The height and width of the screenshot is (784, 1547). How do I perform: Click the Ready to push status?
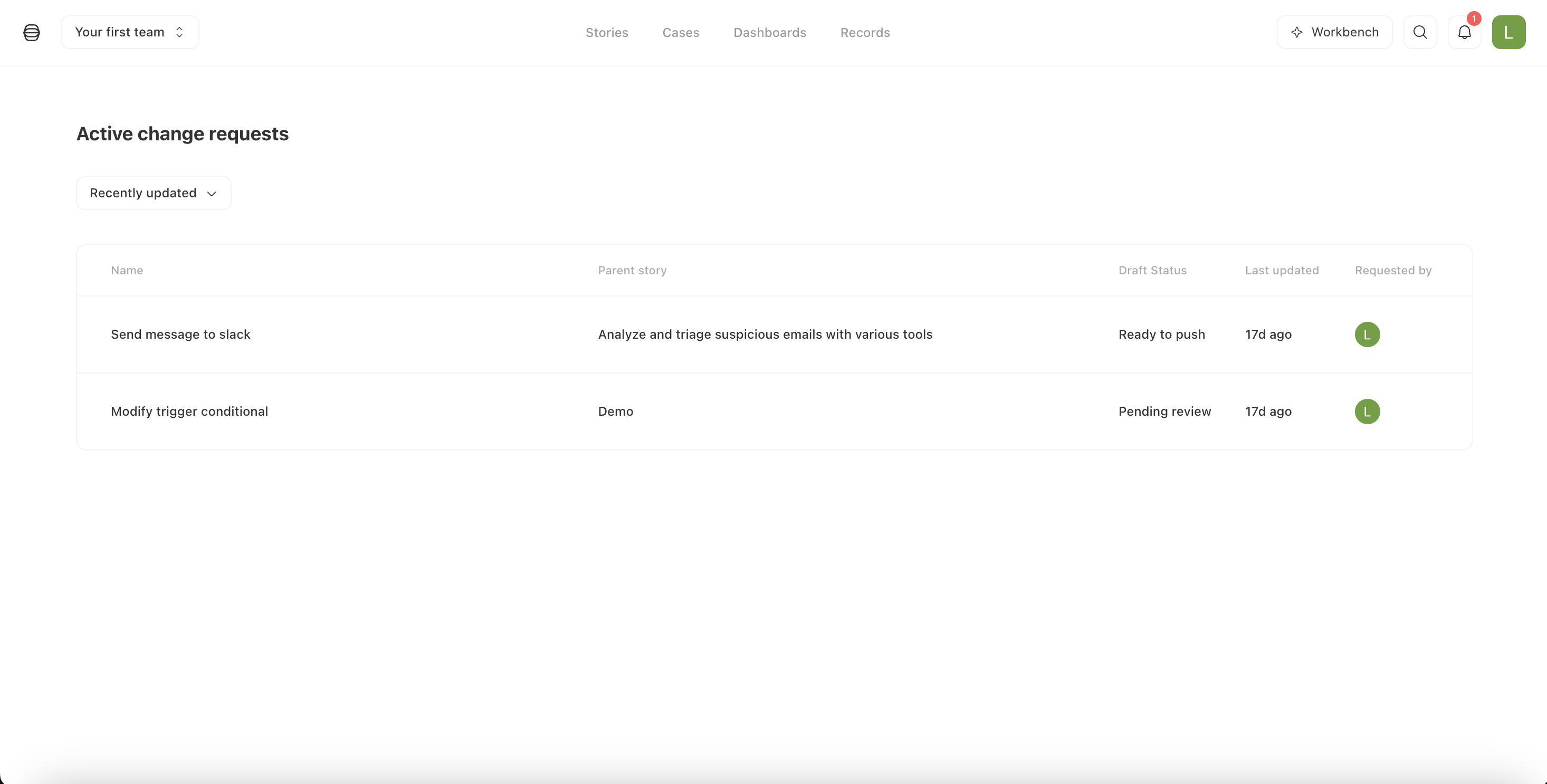[1161, 334]
